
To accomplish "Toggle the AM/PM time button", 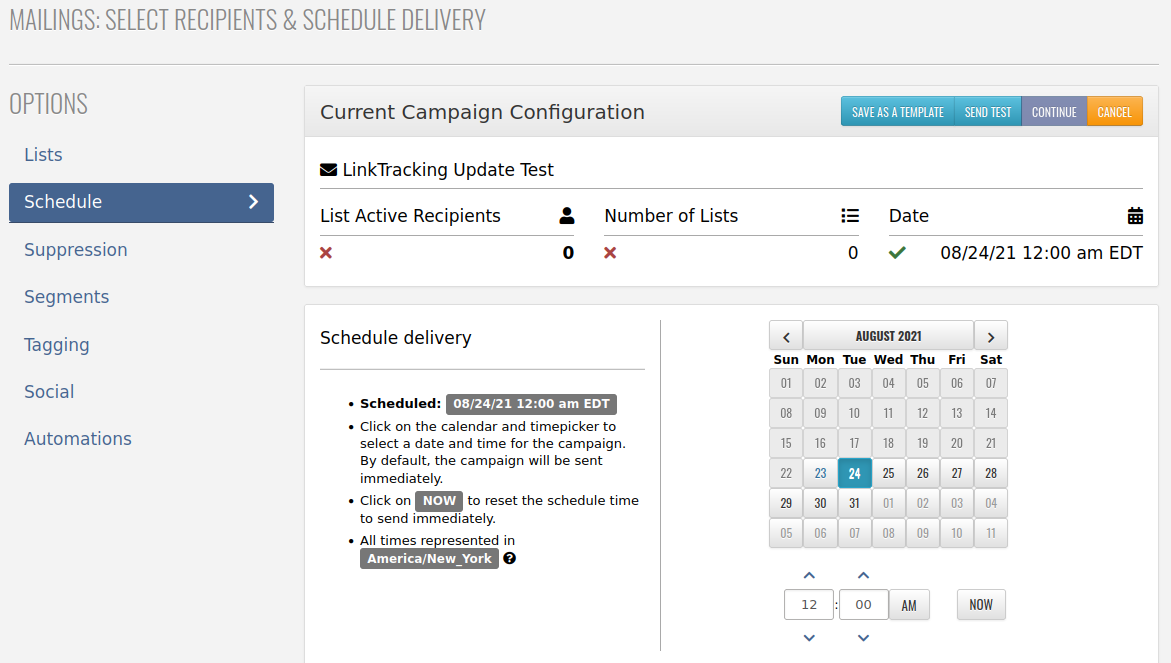I will point(909,606).
